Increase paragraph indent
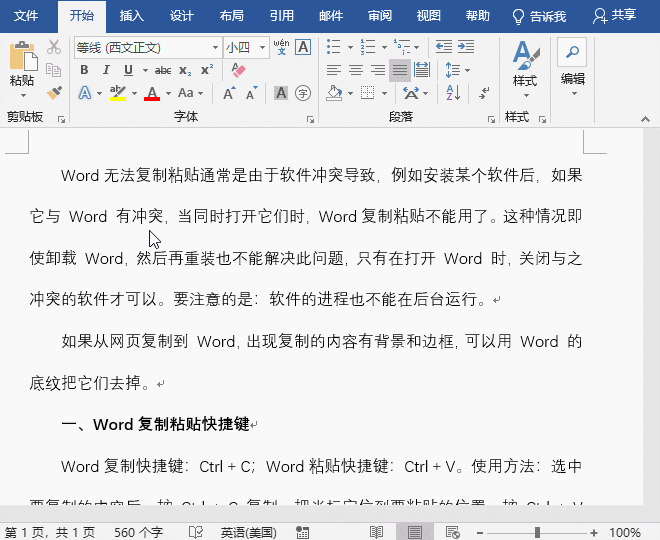 coord(466,47)
